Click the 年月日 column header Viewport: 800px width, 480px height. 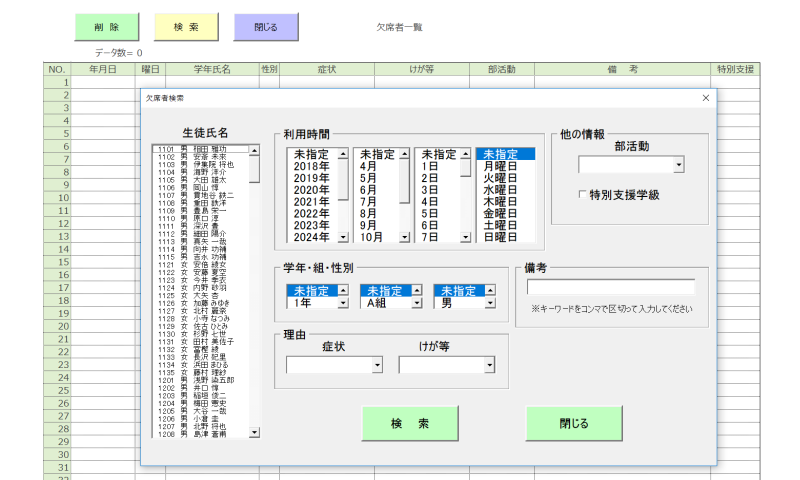103,69
